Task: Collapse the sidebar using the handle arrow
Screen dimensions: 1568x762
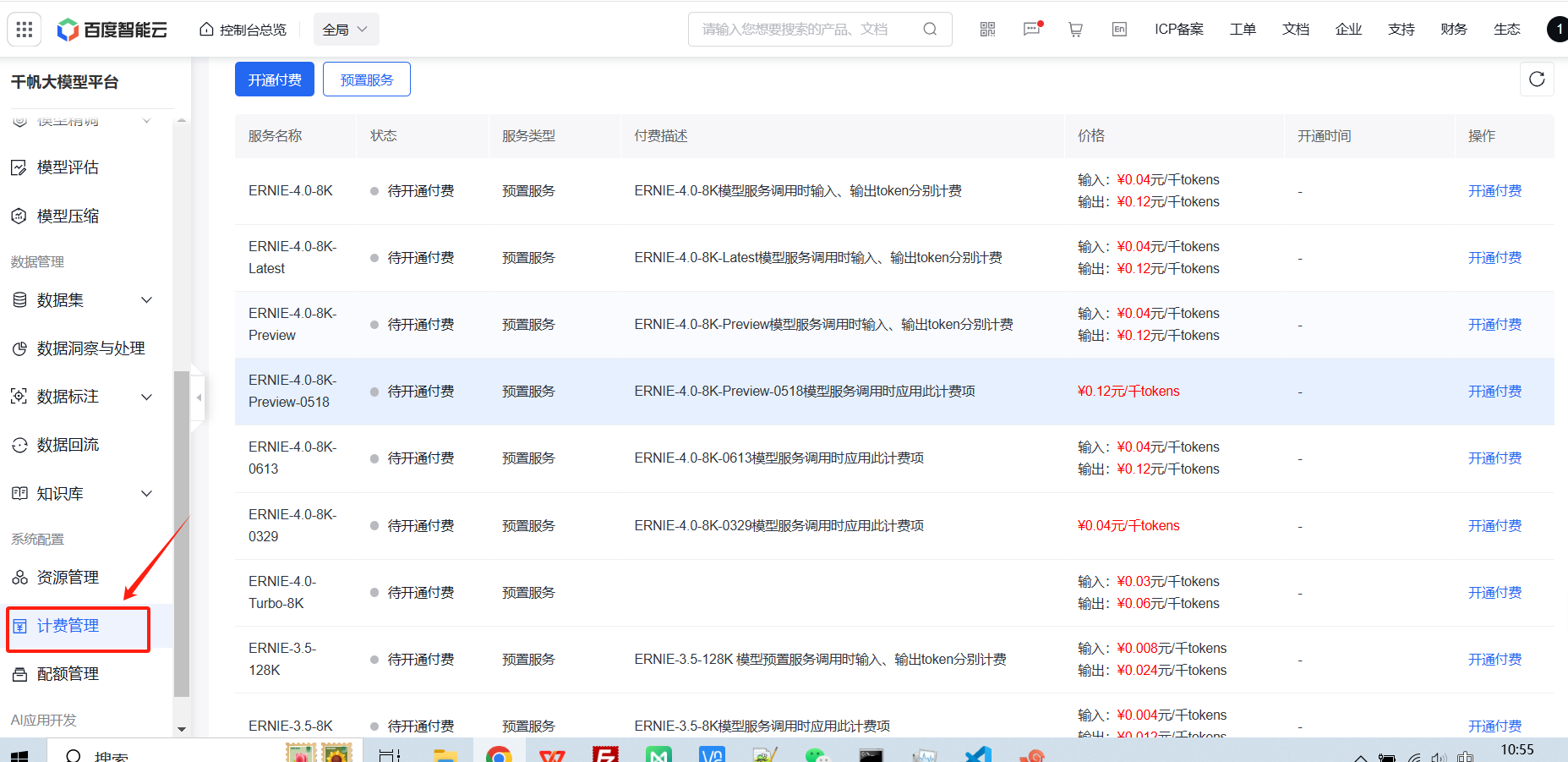Action: (199, 397)
